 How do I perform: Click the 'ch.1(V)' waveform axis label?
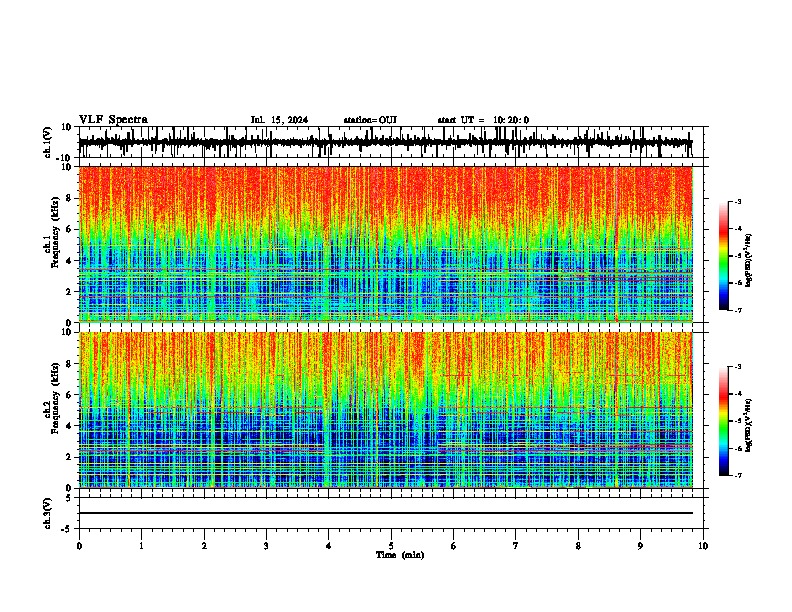tap(48, 142)
